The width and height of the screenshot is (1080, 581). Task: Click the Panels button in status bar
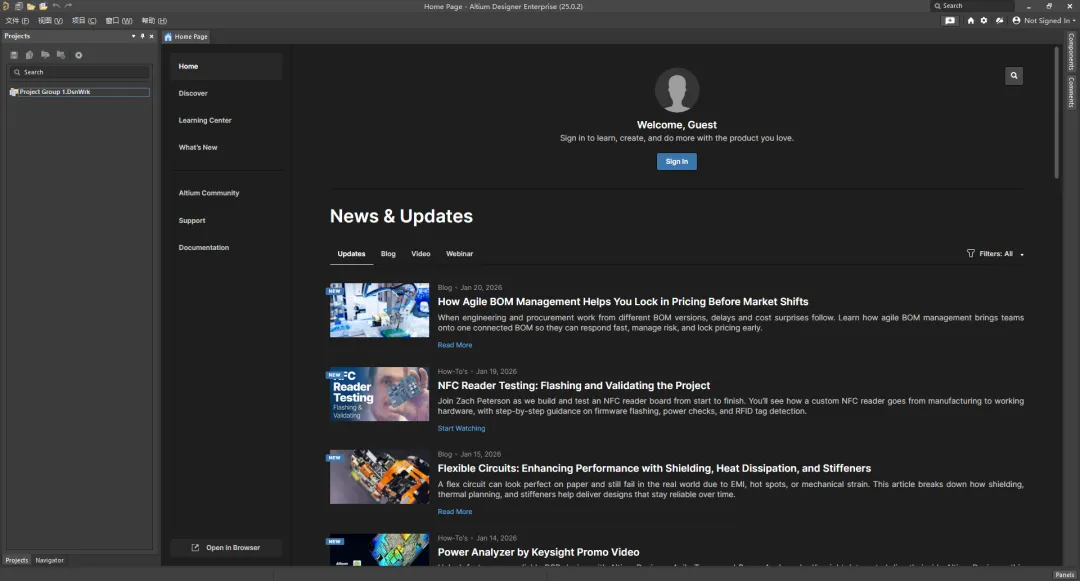click(x=1064, y=575)
